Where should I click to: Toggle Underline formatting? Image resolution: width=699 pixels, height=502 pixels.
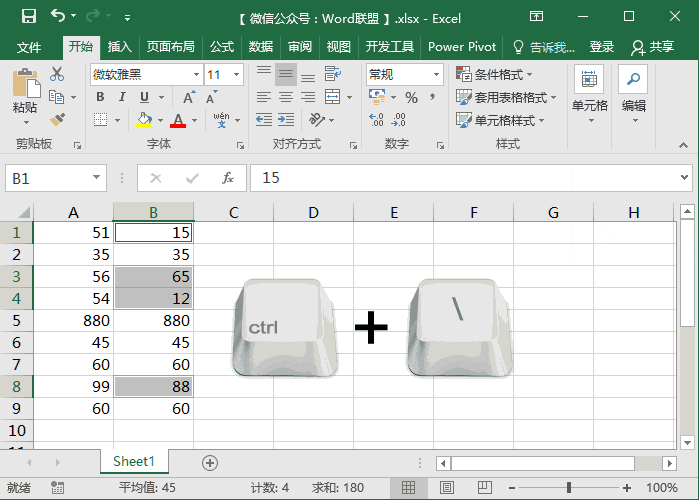[145, 97]
